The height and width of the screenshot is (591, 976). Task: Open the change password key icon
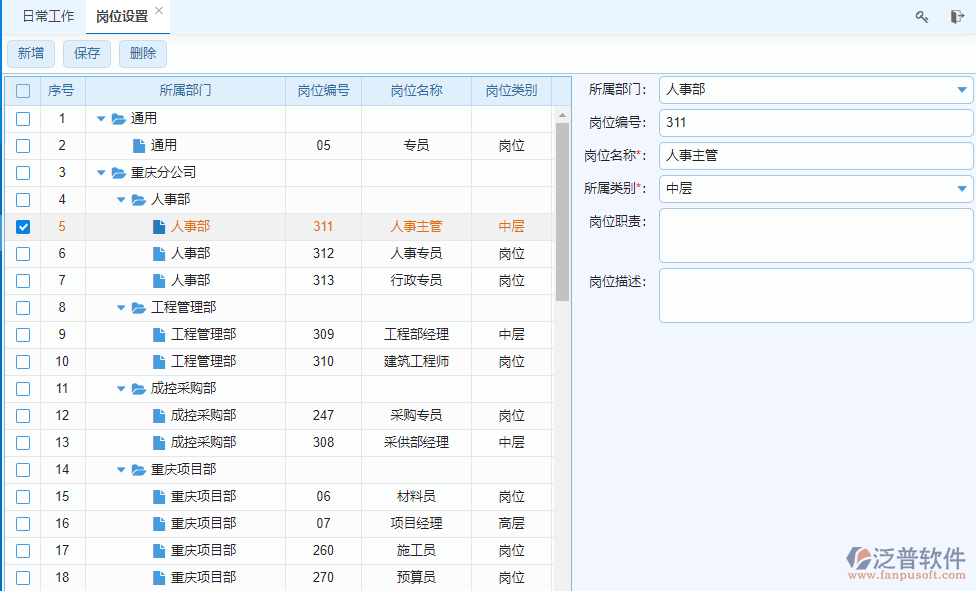point(921,16)
